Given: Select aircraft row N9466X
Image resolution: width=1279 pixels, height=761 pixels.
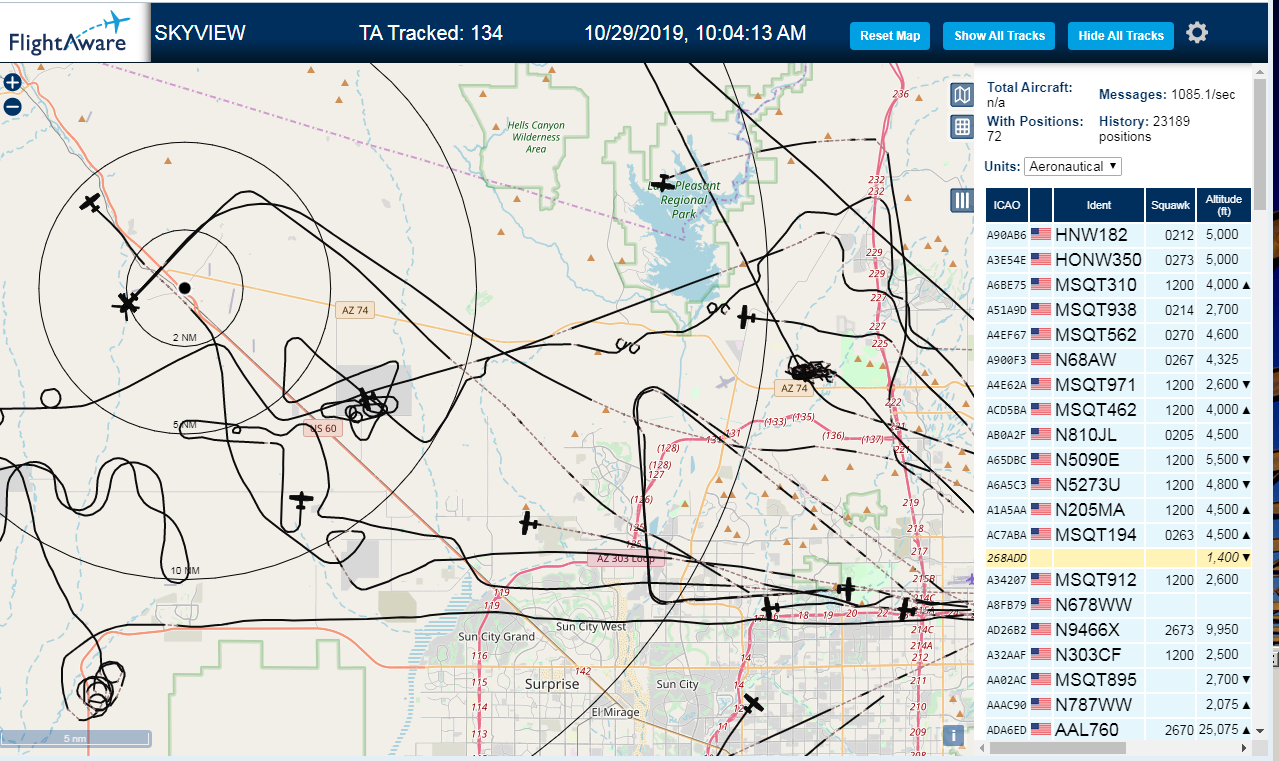Looking at the screenshot, I should tap(1119, 630).
